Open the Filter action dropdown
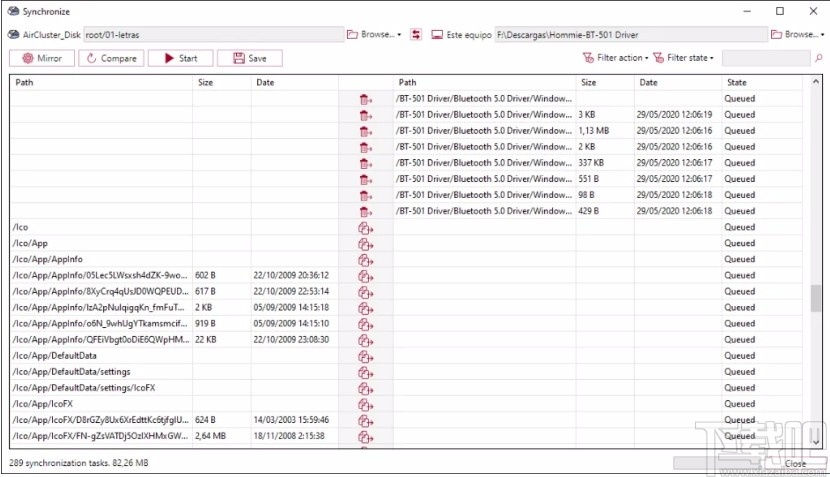 616,58
